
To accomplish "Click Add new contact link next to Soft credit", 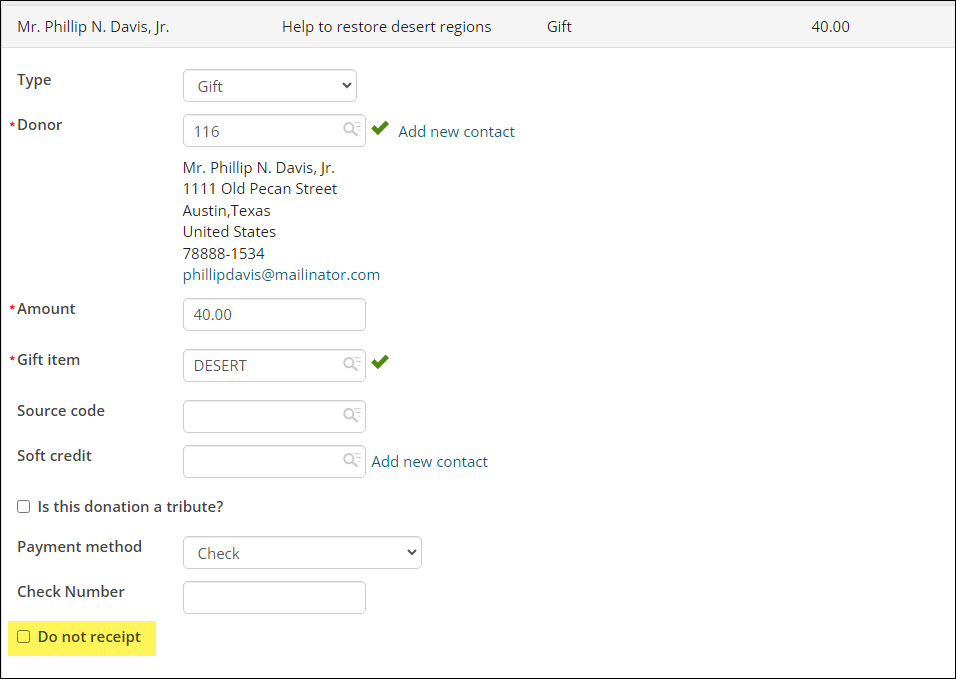I will [x=429, y=461].
